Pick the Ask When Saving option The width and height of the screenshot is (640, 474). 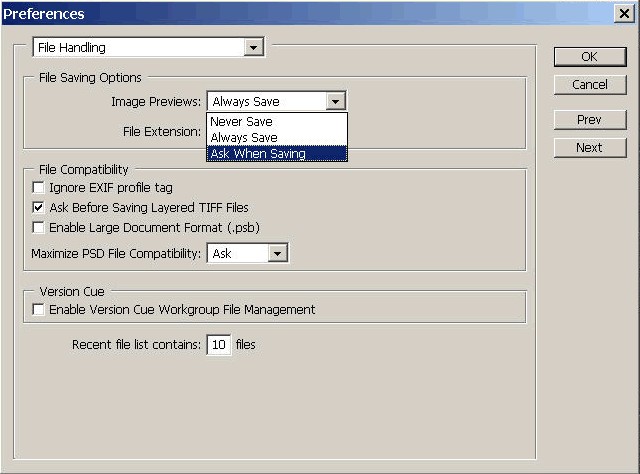point(257,153)
